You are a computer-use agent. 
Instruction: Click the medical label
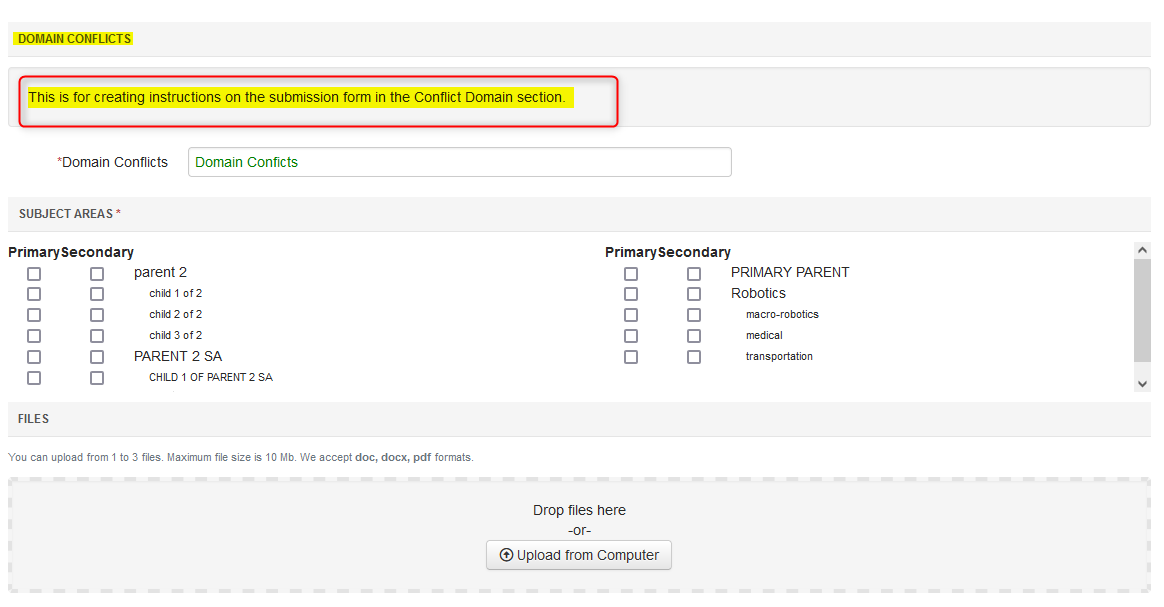pos(765,335)
